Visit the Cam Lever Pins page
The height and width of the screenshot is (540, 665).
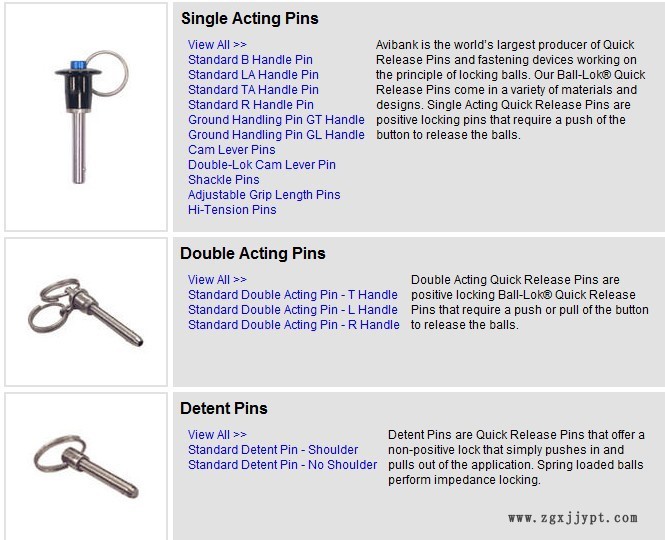[231, 150]
